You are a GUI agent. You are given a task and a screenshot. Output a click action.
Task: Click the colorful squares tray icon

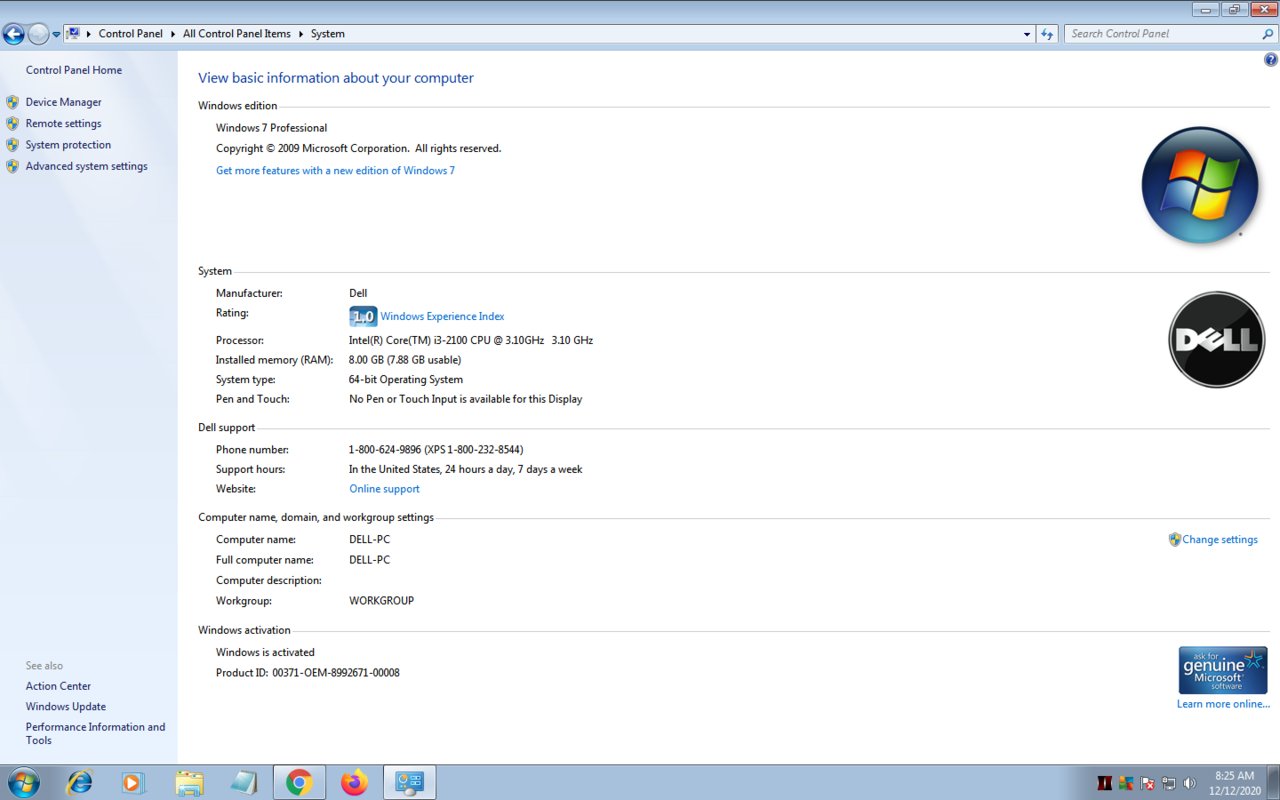[x=1126, y=783]
